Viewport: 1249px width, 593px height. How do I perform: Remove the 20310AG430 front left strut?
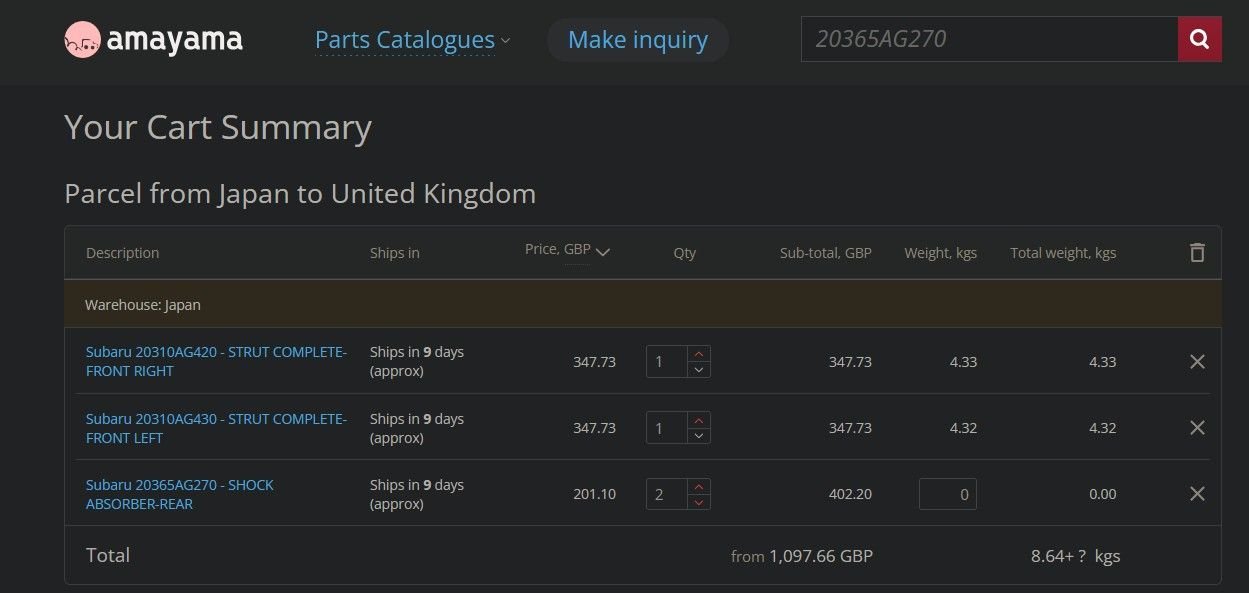point(1197,428)
